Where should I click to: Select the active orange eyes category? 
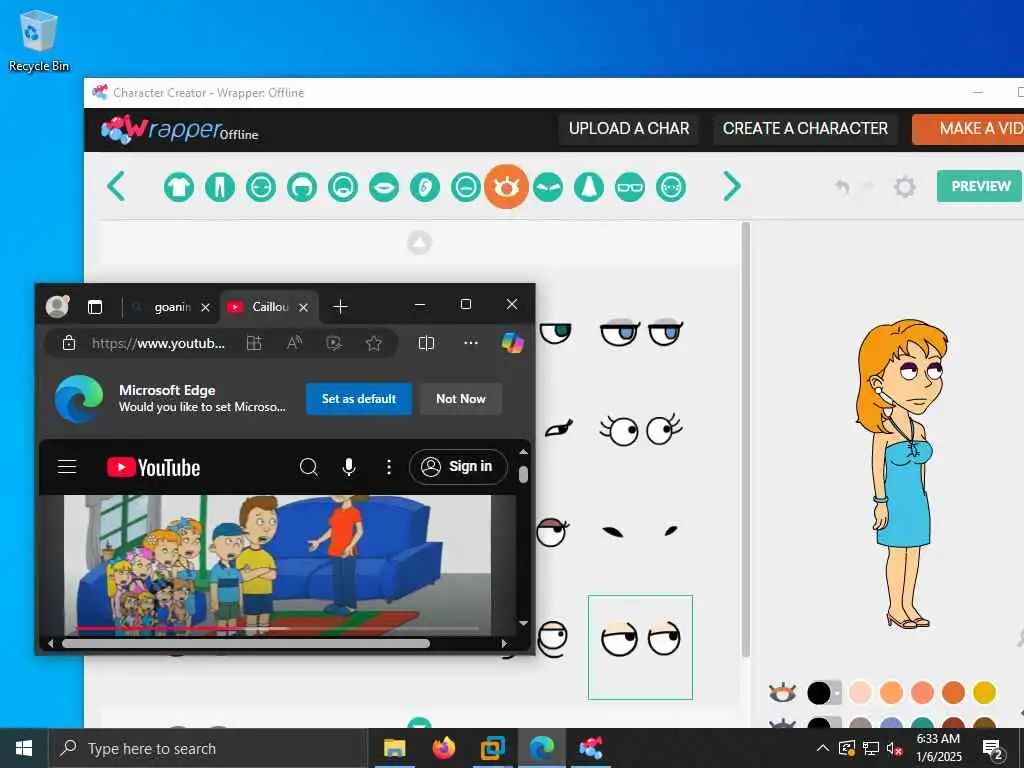(506, 187)
